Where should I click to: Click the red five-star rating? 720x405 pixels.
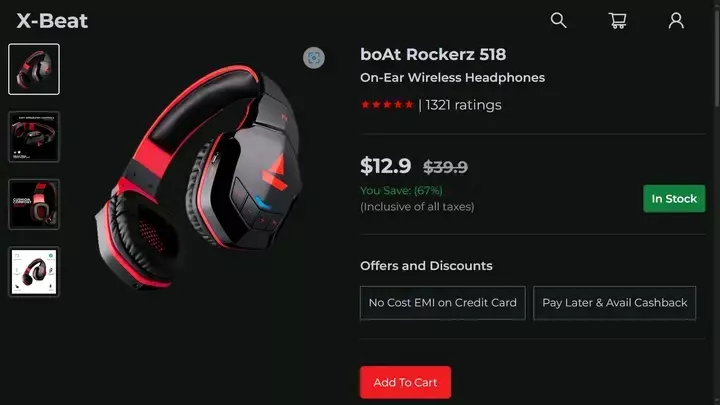click(387, 105)
